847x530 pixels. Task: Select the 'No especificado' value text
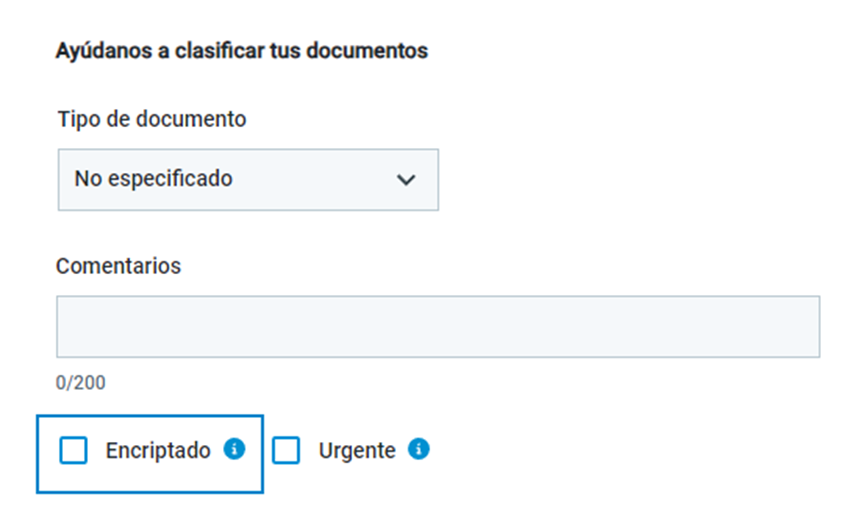click(x=153, y=179)
